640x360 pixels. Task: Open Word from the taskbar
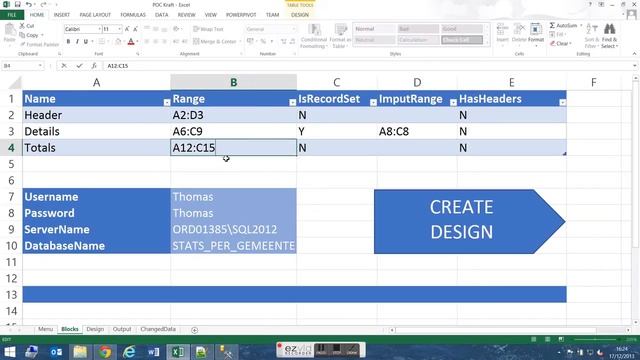tap(153, 351)
